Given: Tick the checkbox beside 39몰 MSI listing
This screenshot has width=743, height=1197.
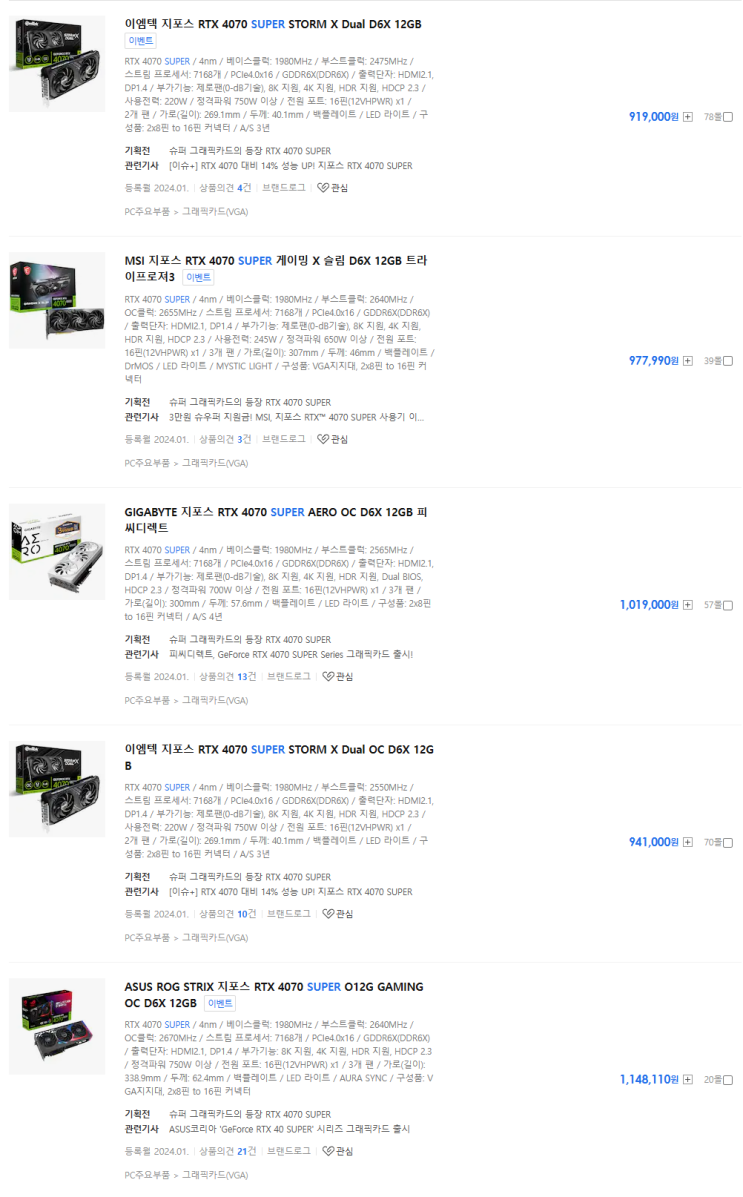Looking at the screenshot, I should [728, 361].
